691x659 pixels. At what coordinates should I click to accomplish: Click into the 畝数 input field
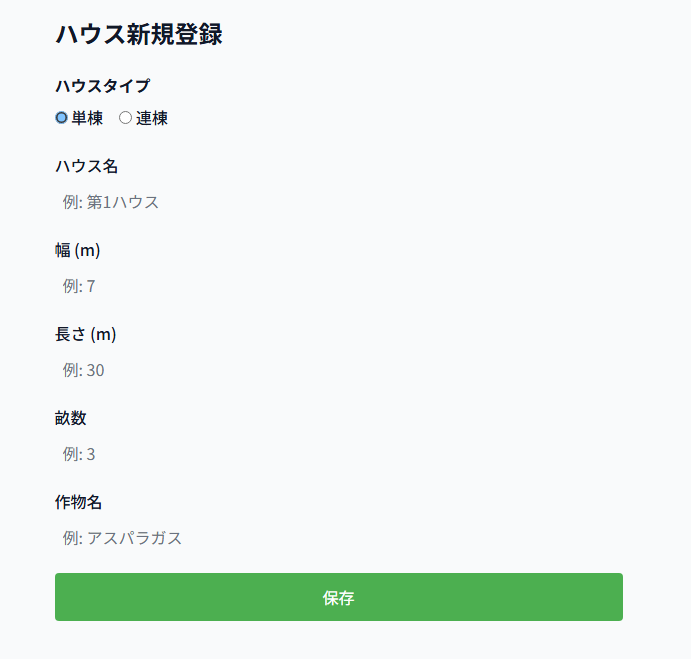tap(338, 454)
